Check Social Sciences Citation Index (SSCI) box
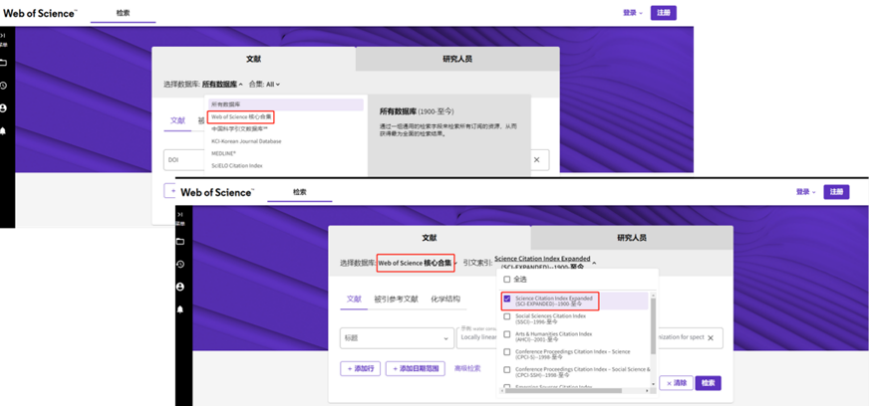The image size is (870, 407). click(507, 317)
